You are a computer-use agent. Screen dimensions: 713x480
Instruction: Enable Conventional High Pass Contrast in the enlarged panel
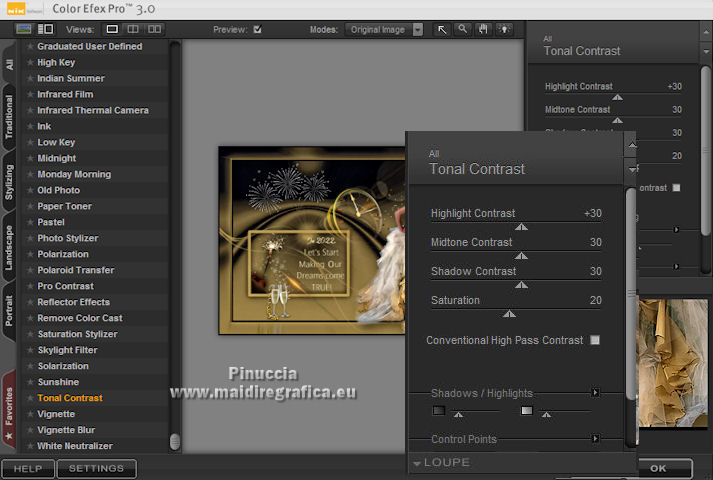tap(595, 340)
